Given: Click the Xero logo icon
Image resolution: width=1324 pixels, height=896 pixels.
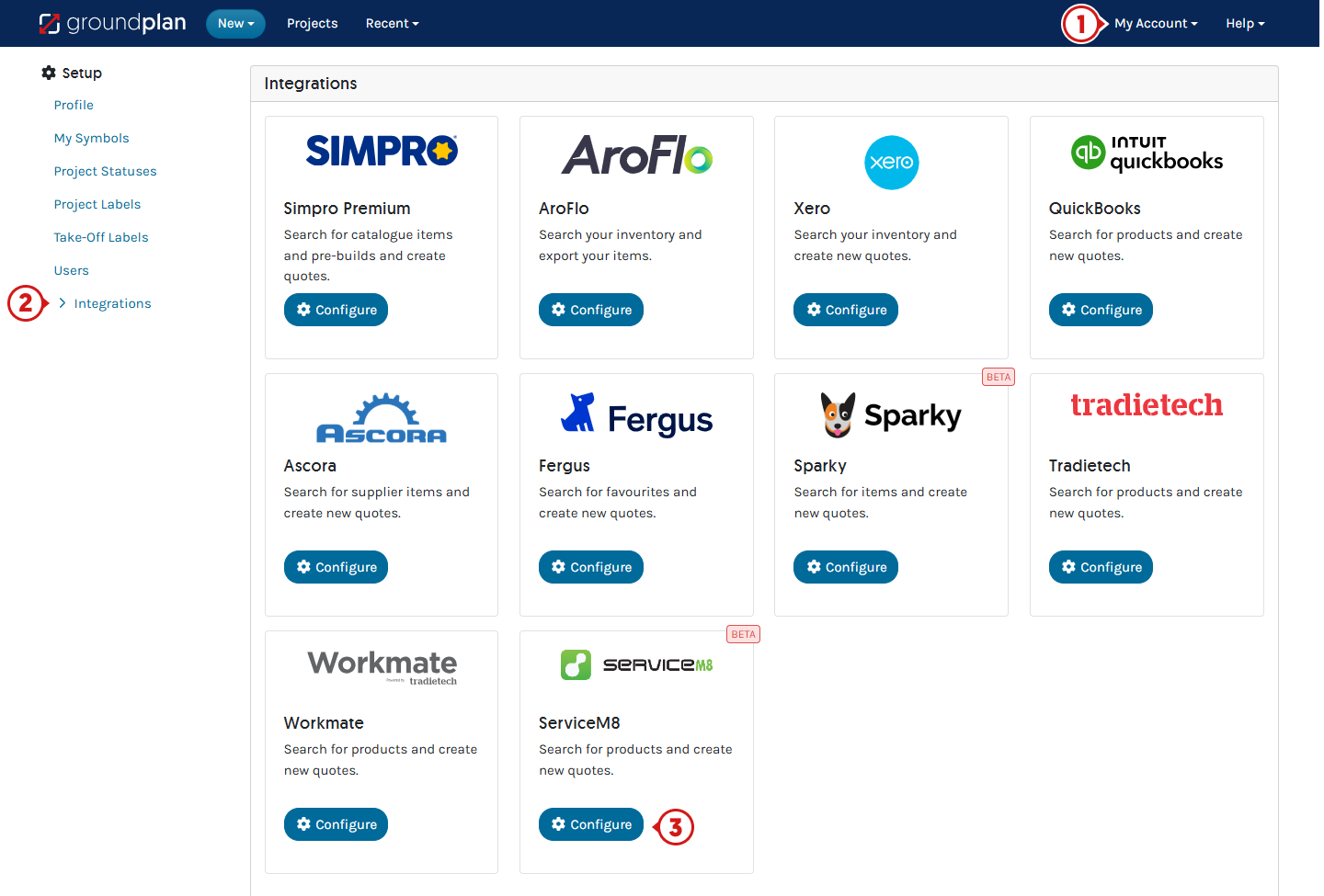Looking at the screenshot, I should 892,163.
